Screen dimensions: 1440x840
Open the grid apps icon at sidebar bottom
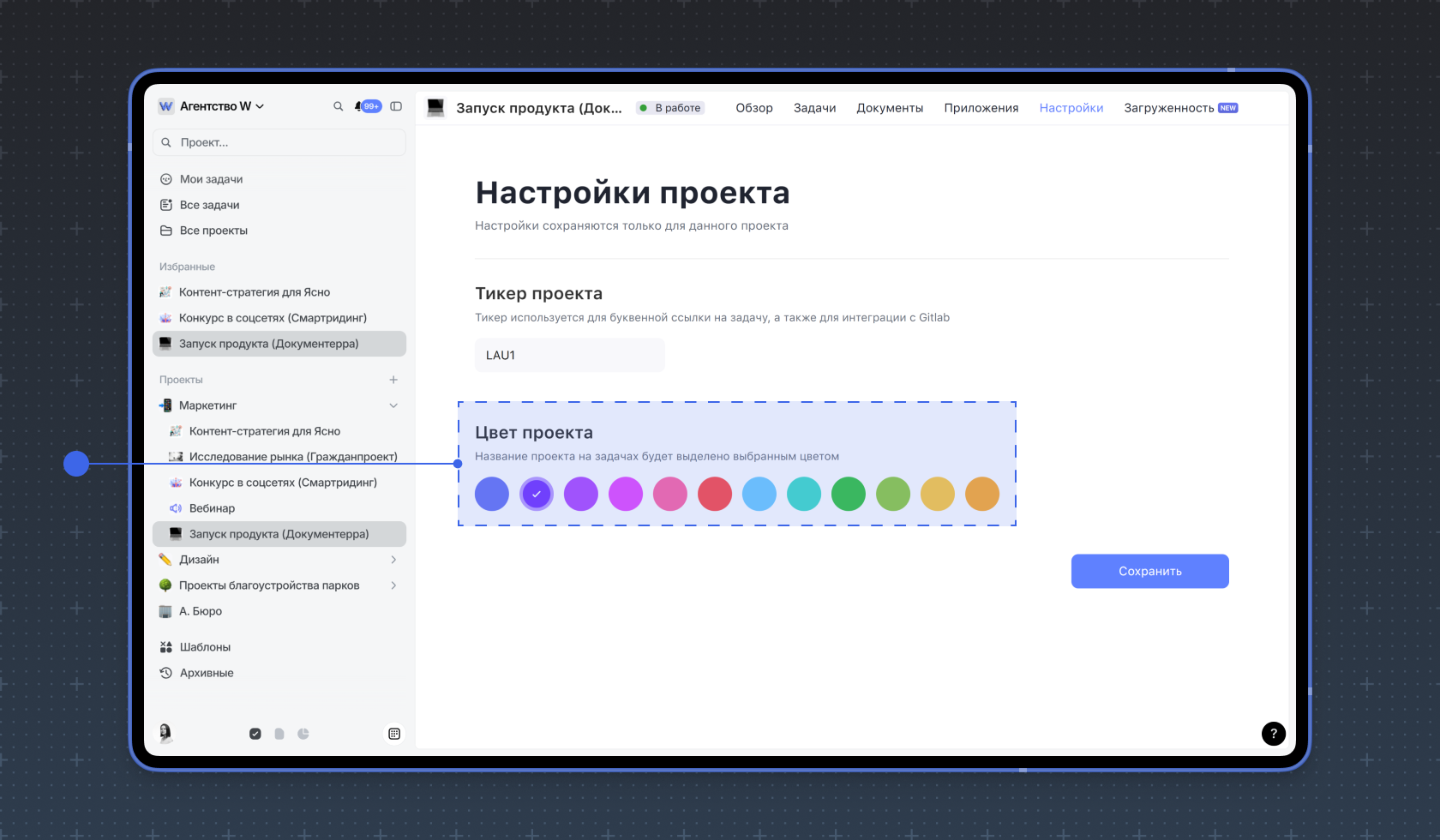point(394,734)
